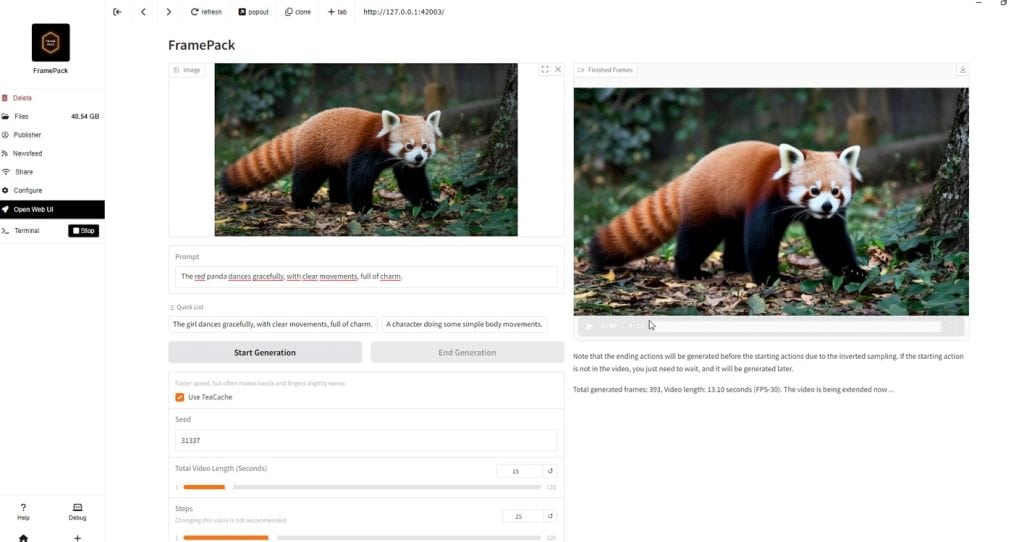
Task: Open the Terminal sidebar entry
Action: tap(26, 231)
